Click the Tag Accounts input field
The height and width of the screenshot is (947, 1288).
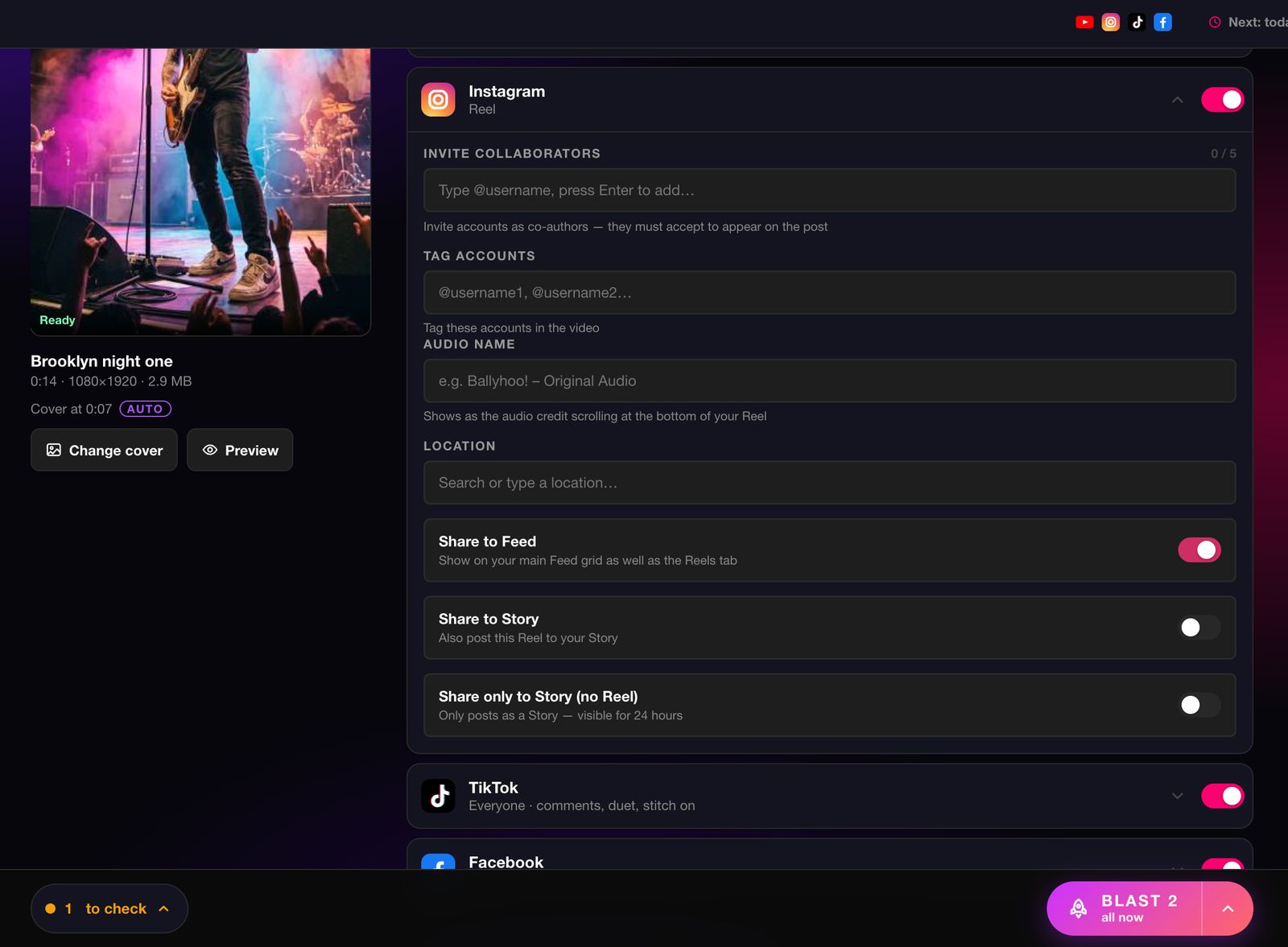[x=829, y=292]
